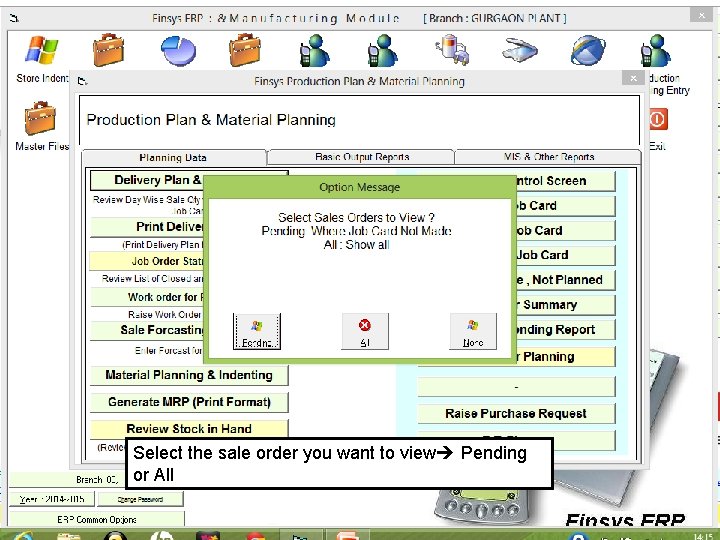Image resolution: width=720 pixels, height=540 pixels.
Task: Click the Pending Report button
Action: coord(564,330)
